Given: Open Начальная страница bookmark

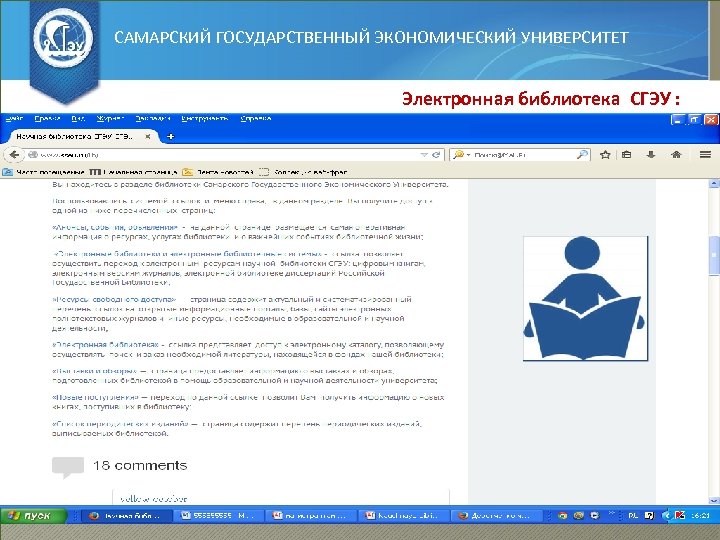Looking at the screenshot, I should click(x=133, y=172).
